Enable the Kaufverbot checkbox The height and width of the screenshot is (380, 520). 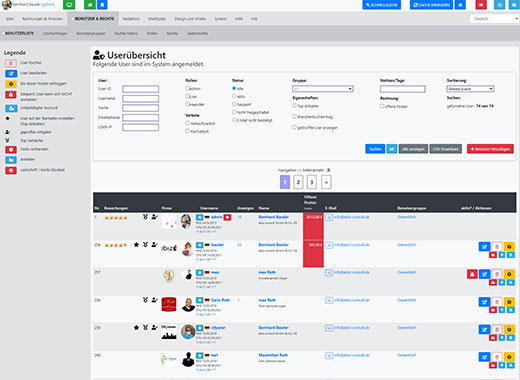point(187,131)
